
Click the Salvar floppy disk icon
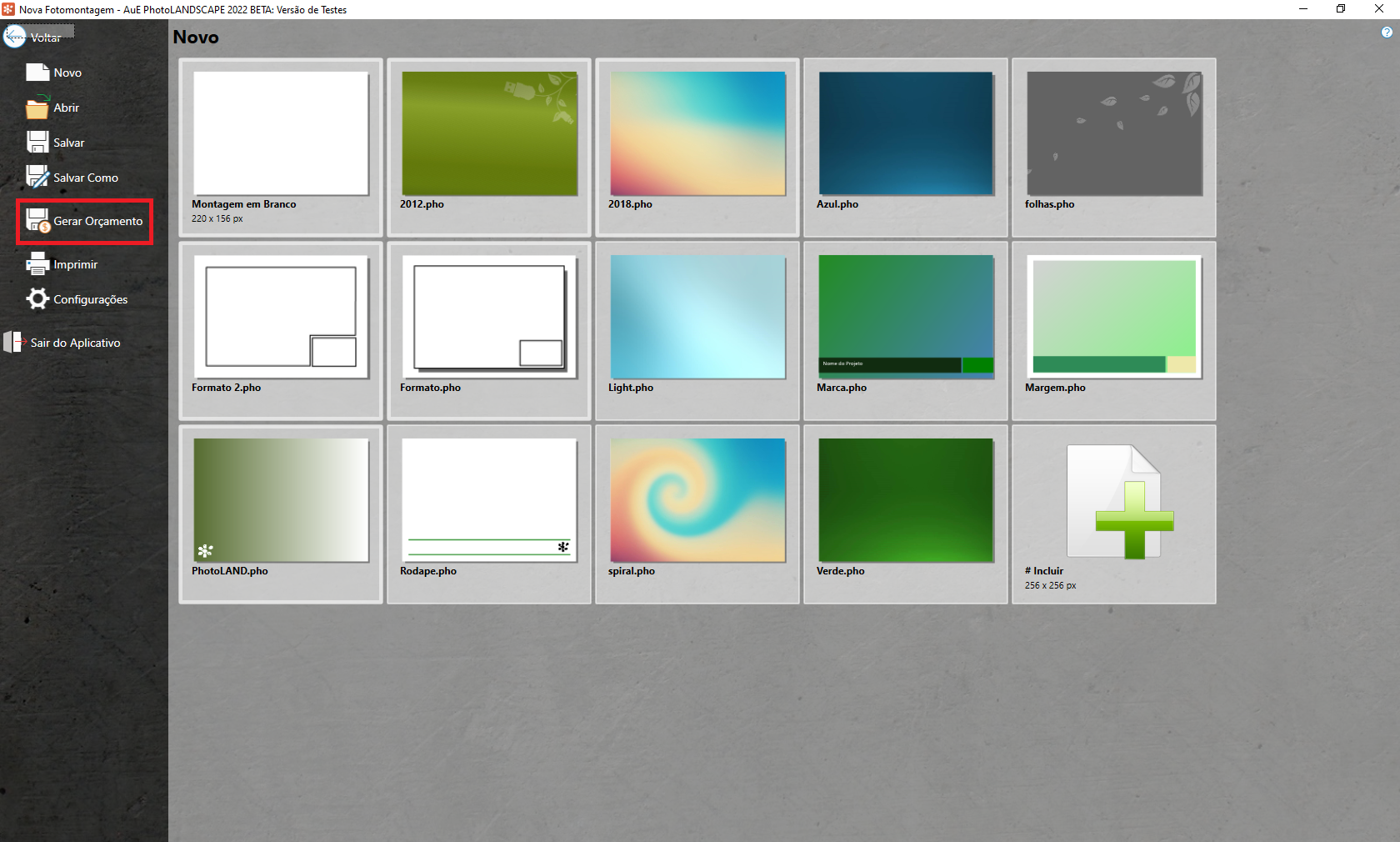click(x=37, y=143)
